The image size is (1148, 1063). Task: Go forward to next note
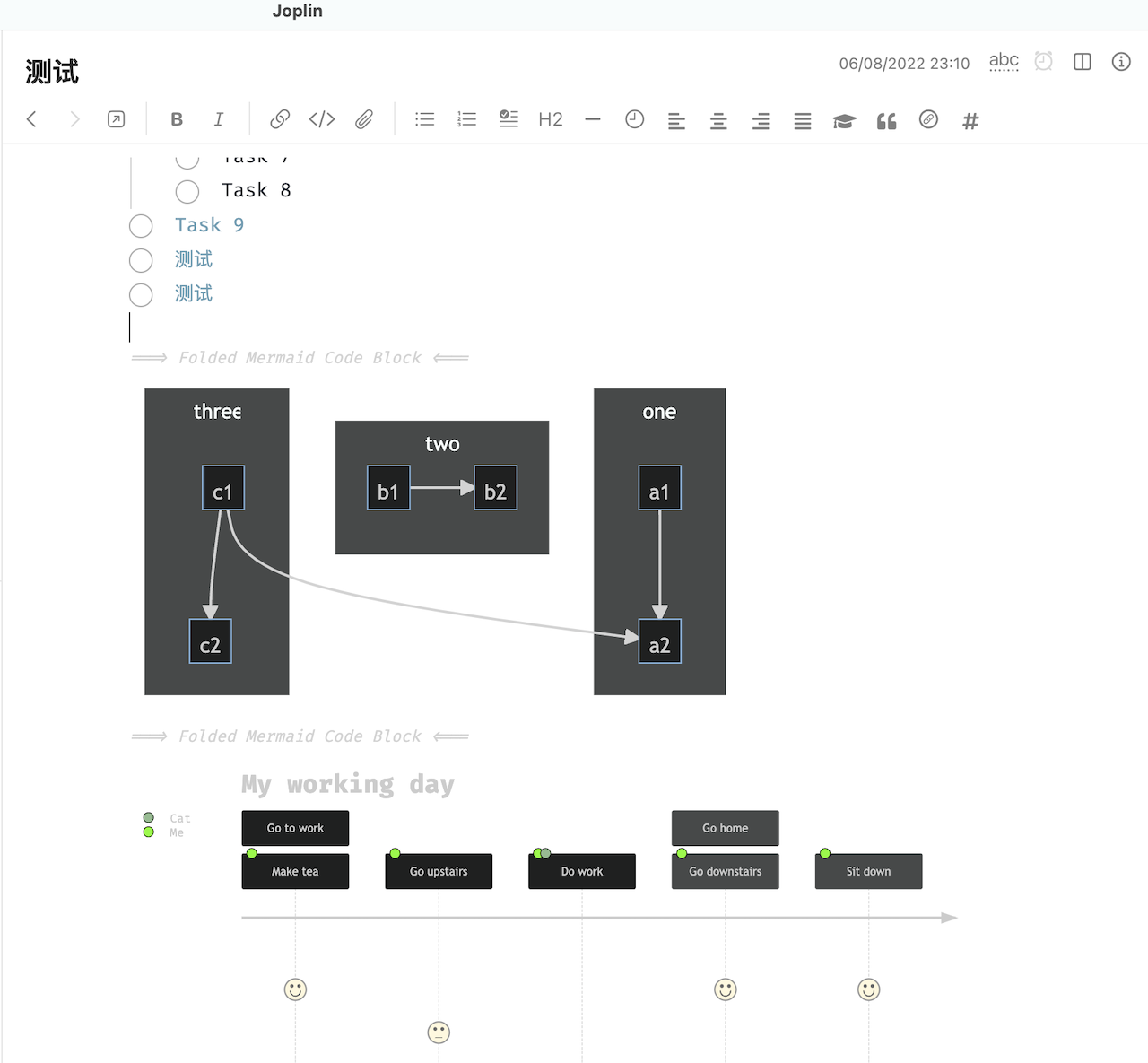click(74, 119)
